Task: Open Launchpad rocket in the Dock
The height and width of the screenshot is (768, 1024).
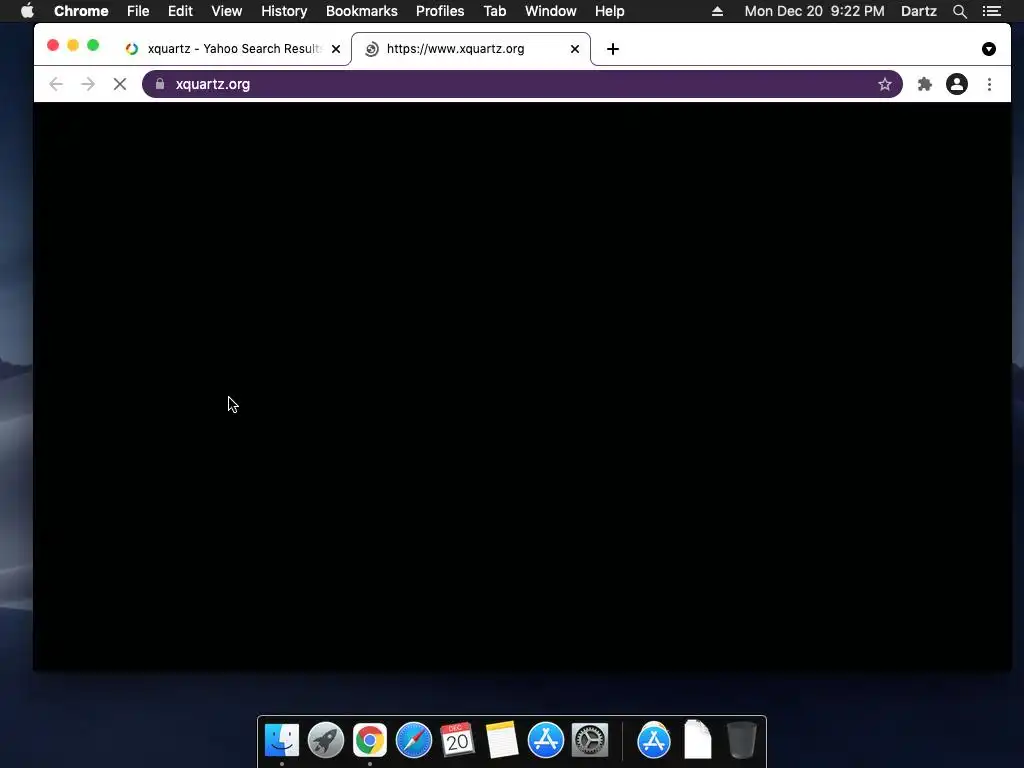Action: 326,740
